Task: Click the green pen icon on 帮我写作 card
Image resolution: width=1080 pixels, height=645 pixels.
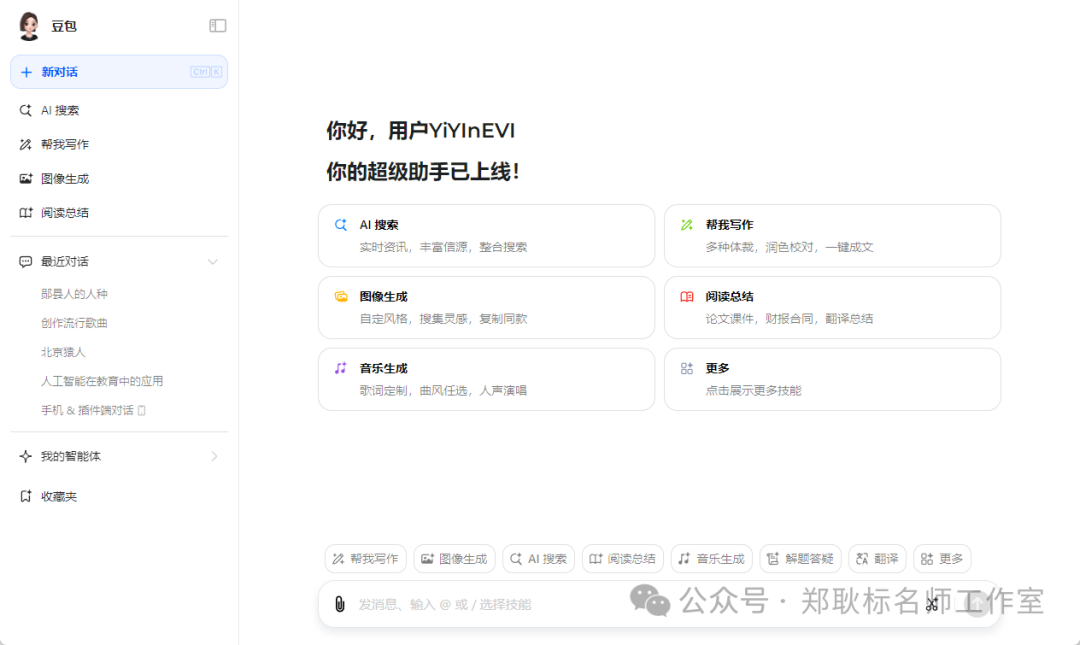Action: 687,225
